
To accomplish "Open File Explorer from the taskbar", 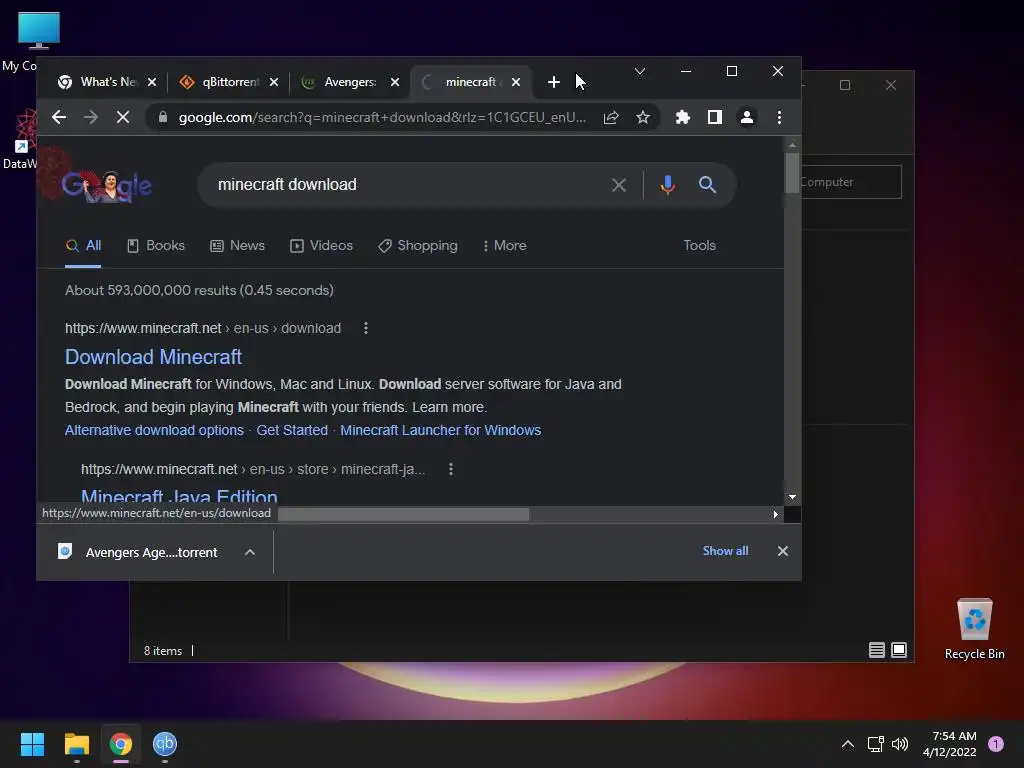I will pyautogui.click(x=76, y=744).
